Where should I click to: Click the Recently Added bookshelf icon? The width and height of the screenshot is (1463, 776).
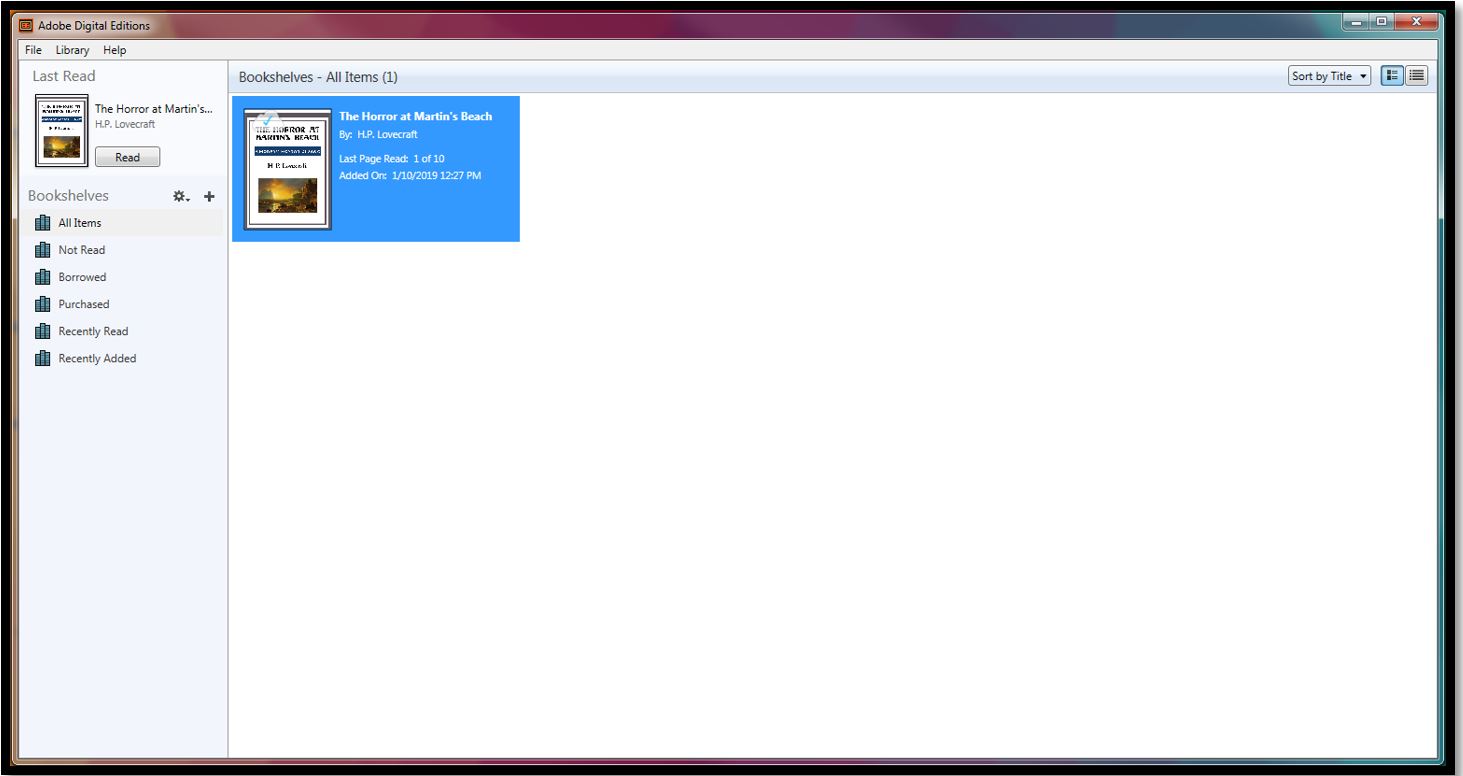tap(43, 358)
